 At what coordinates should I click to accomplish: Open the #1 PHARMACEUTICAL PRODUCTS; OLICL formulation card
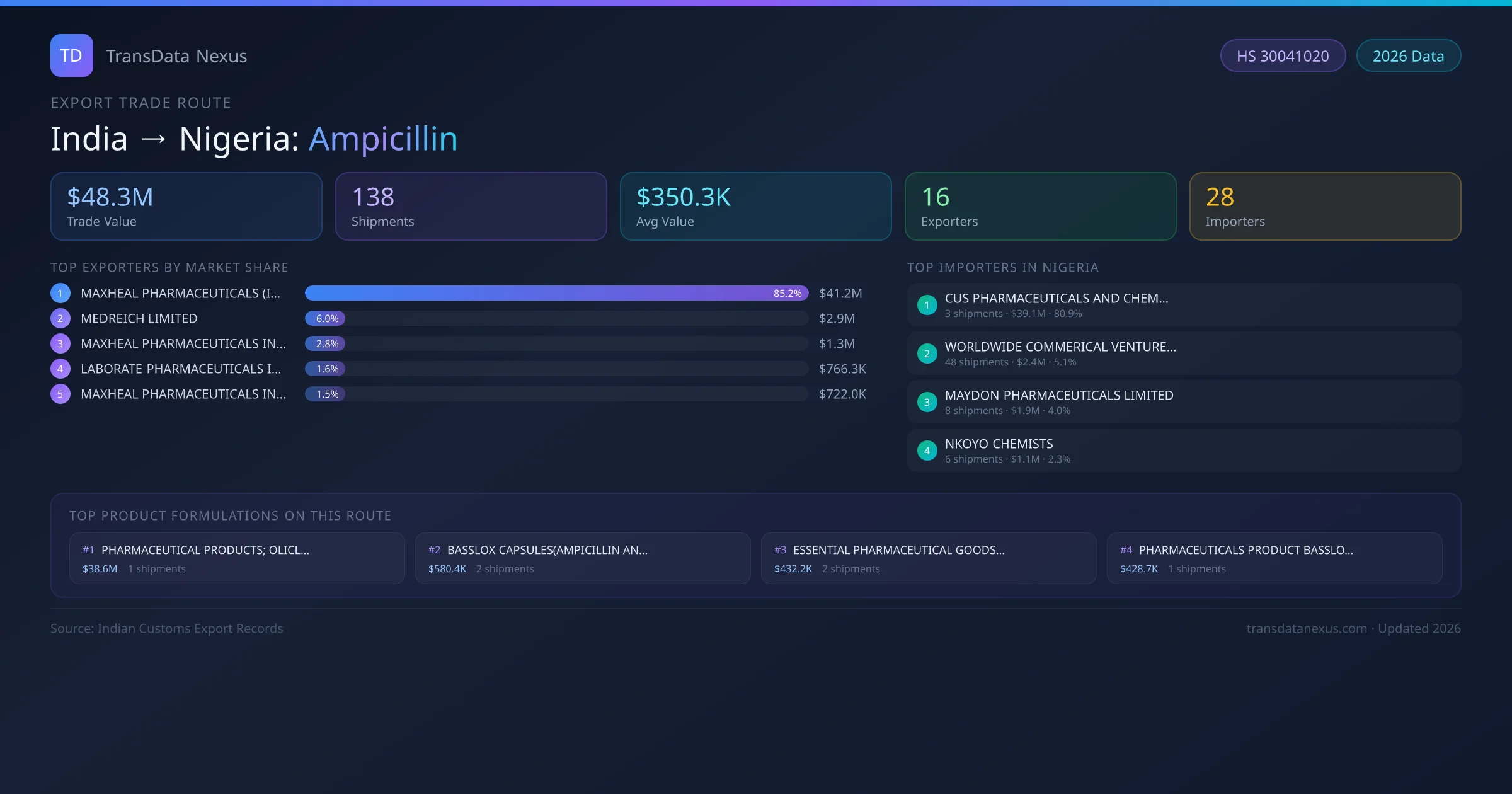[x=238, y=558]
